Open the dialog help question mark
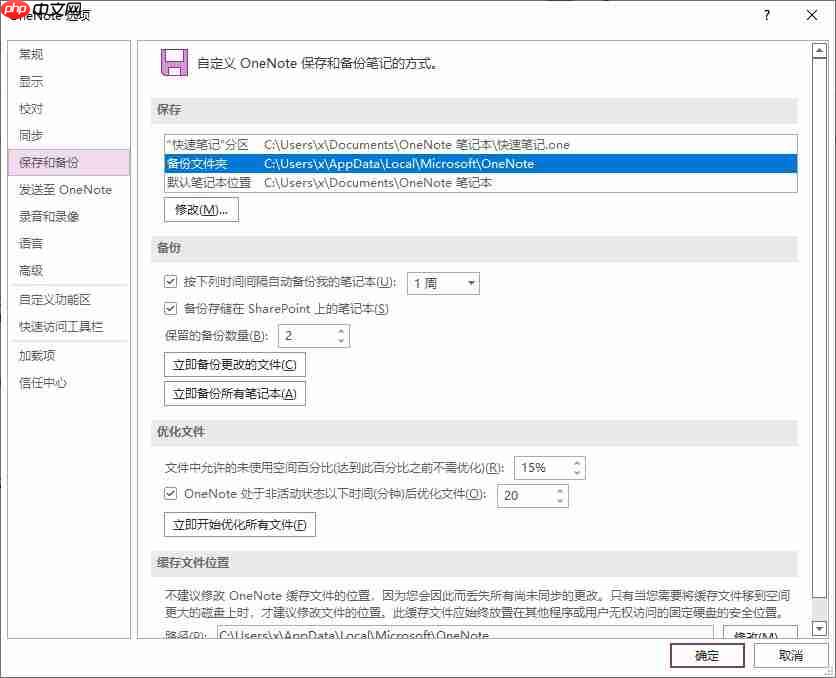The height and width of the screenshot is (678, 836). [767, 15]
